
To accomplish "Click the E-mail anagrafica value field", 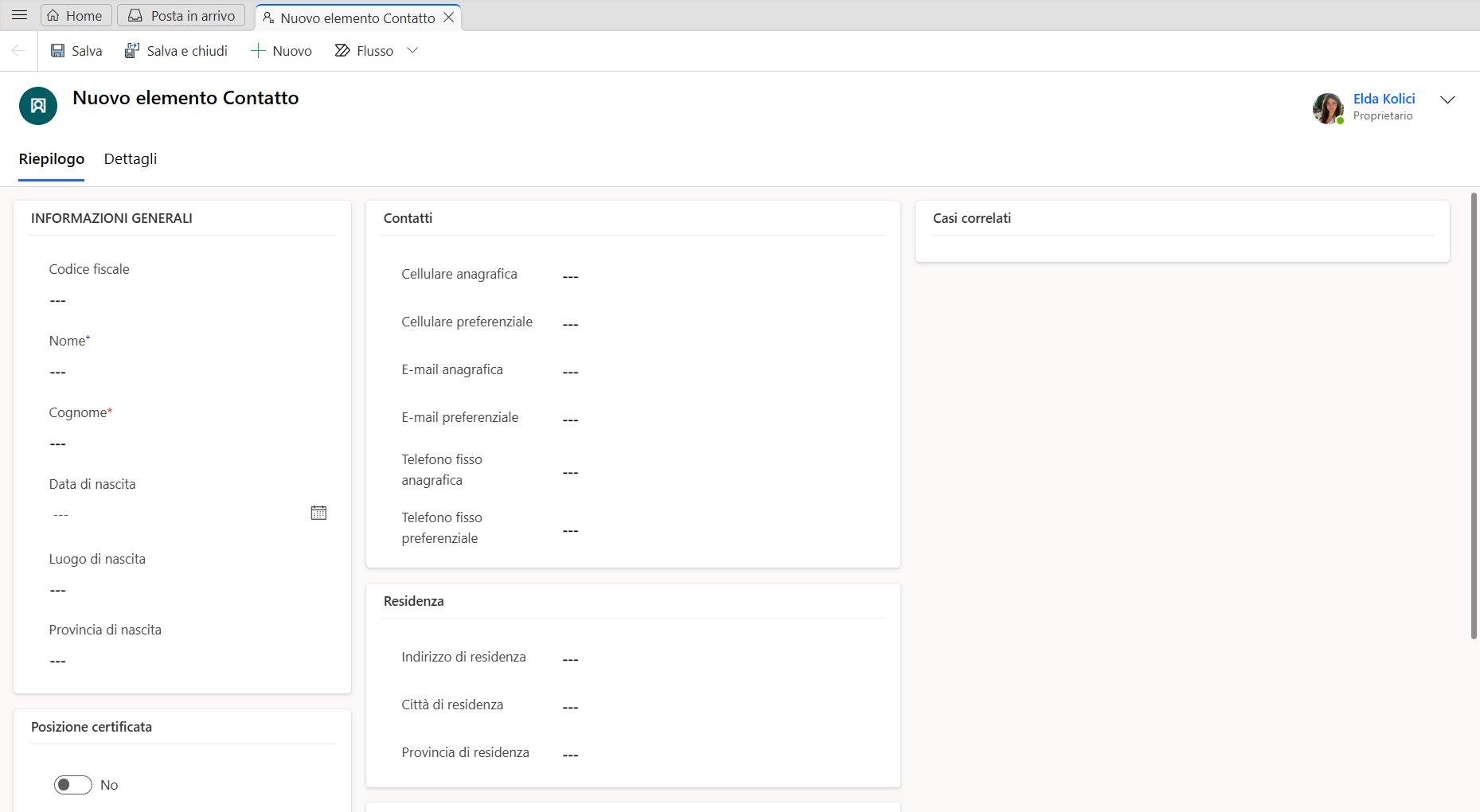I will [717, 372].
